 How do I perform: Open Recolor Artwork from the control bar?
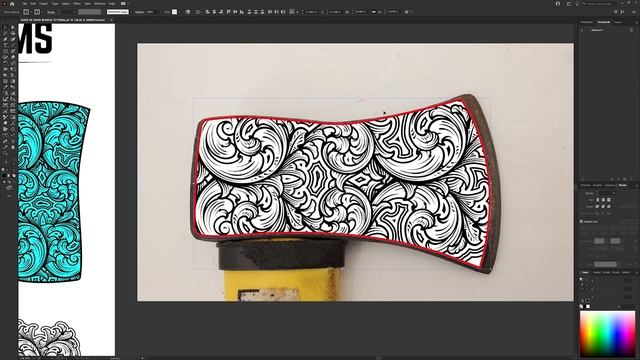click(188, 12)
